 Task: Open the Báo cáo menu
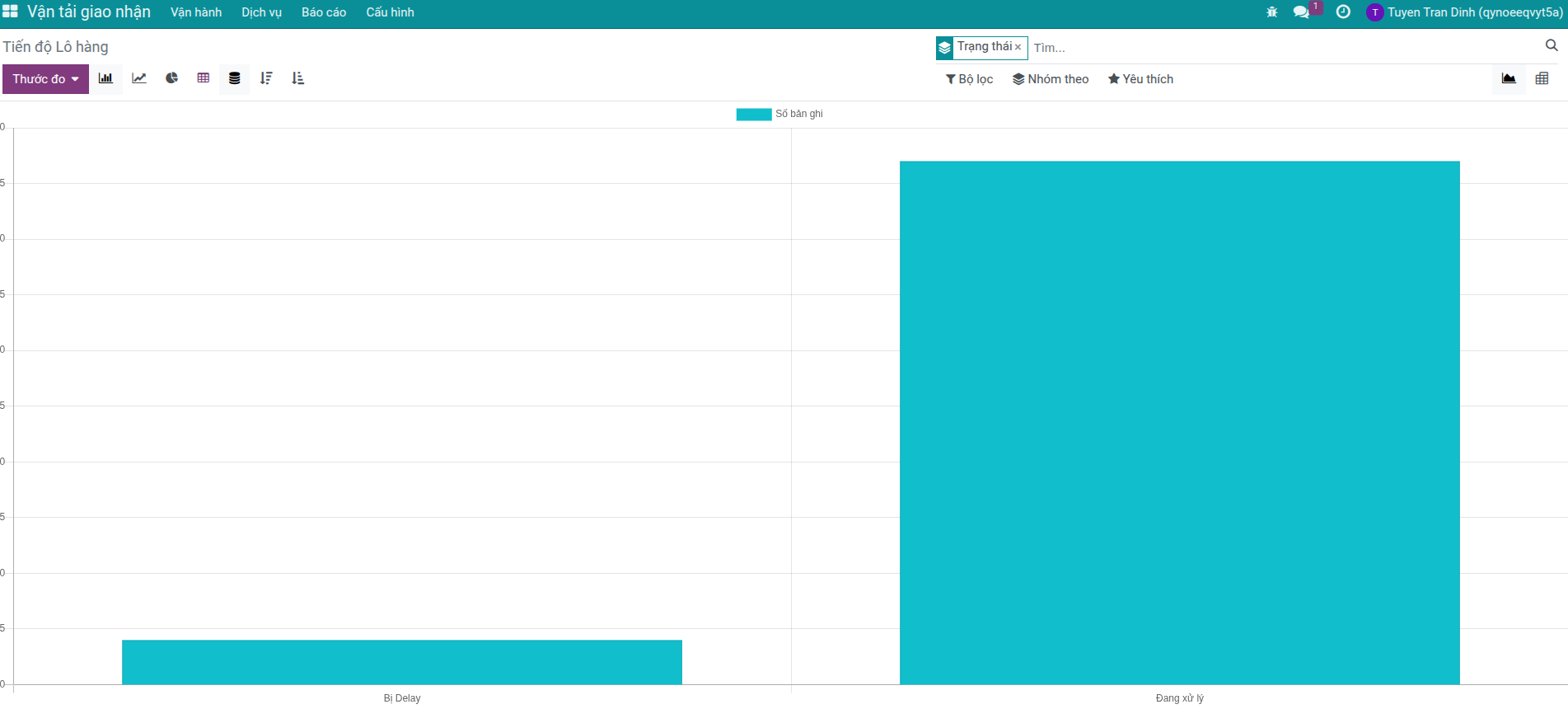(323, 12)
